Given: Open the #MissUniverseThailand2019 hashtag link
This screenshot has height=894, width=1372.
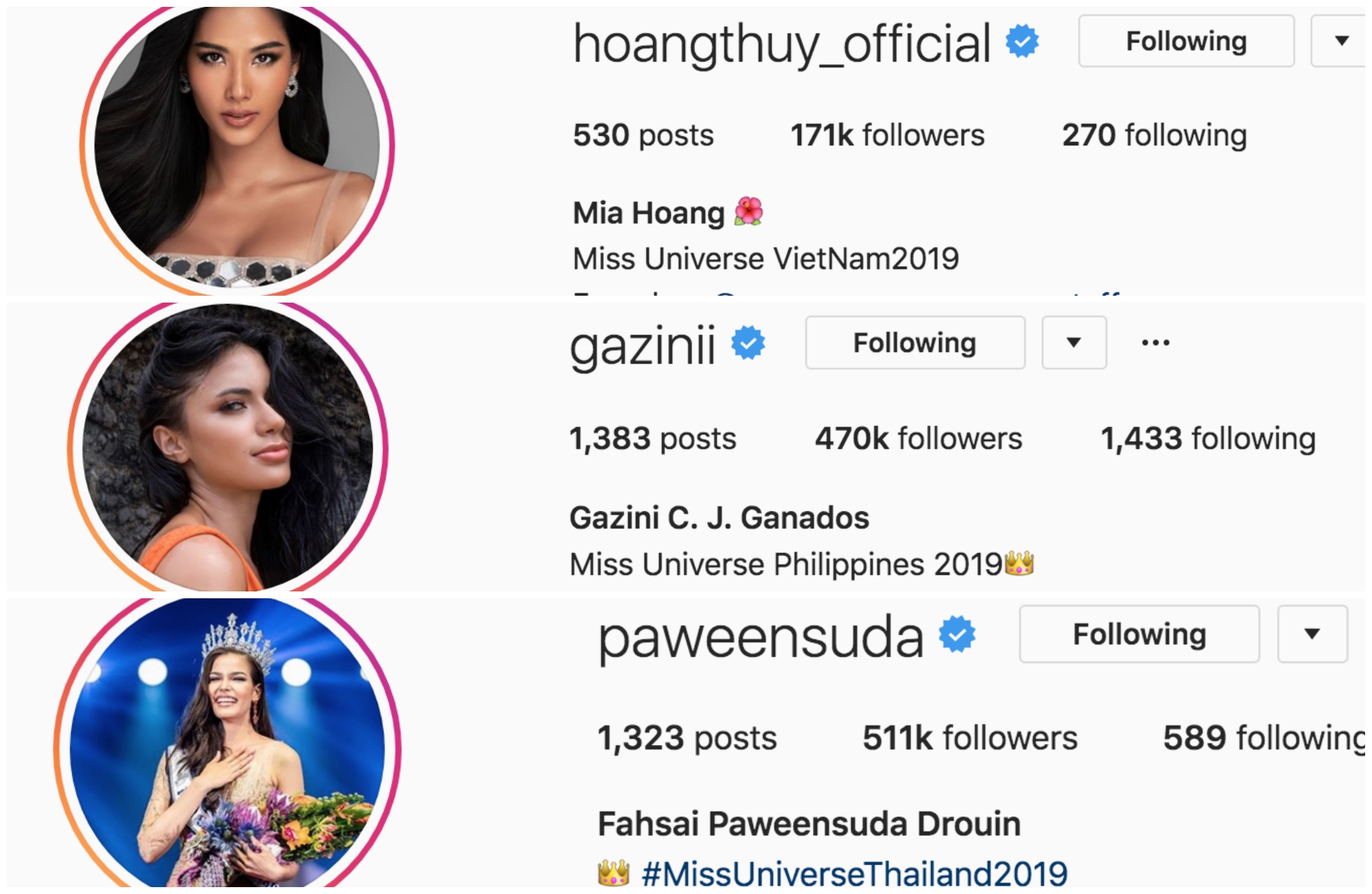Looking at the screenshot, I should [x=855, y=873].
